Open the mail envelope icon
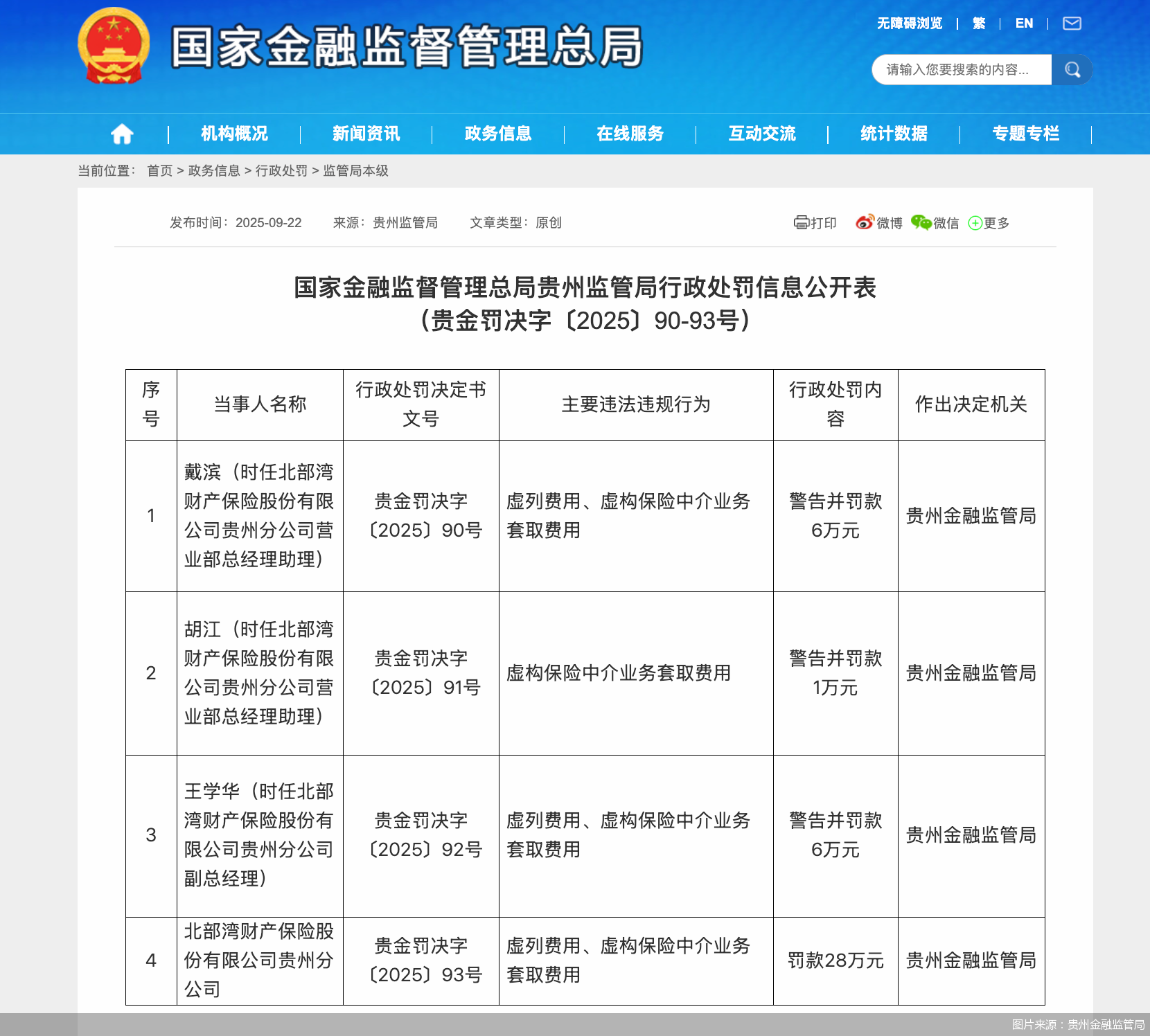1150x1036 pixels. point(1072,24)
